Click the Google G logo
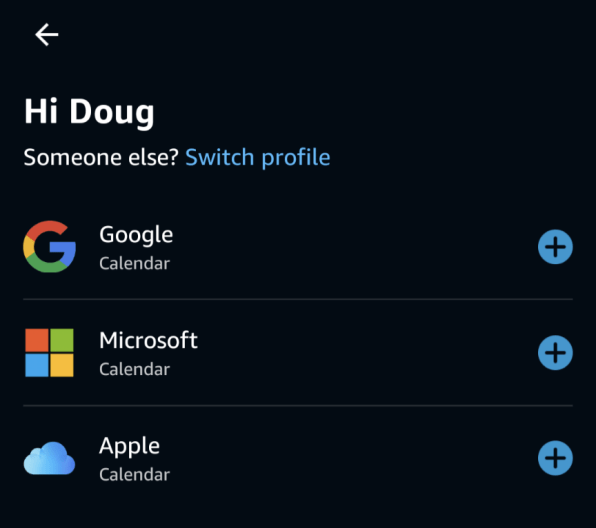The width and height of the screenshot is (596, 528). 49,246
